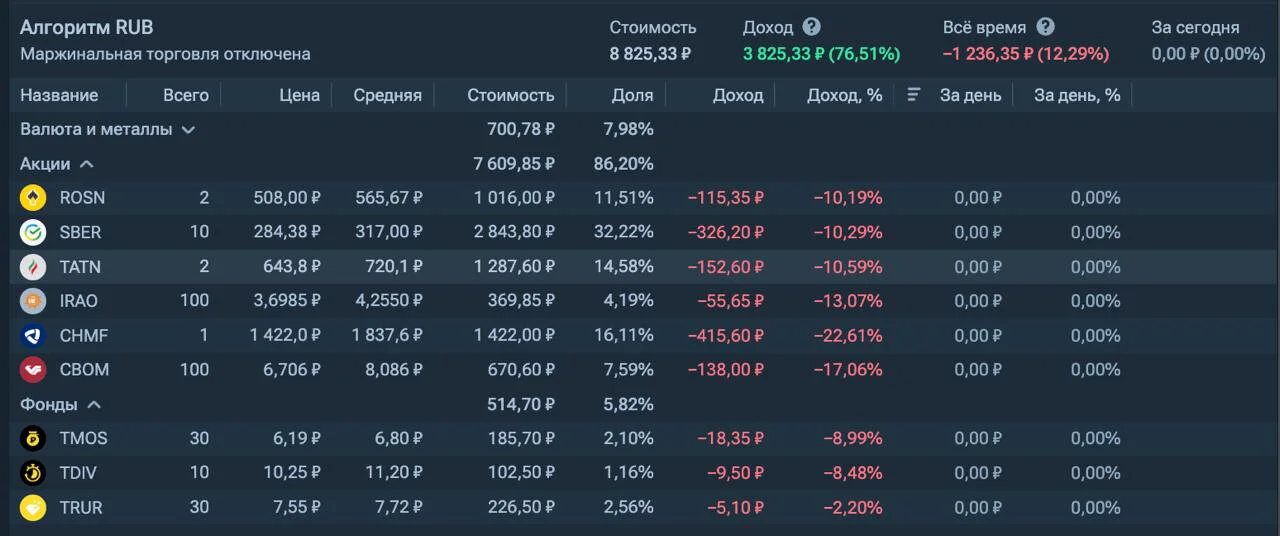Sort by the Название column header

point(59,95)
